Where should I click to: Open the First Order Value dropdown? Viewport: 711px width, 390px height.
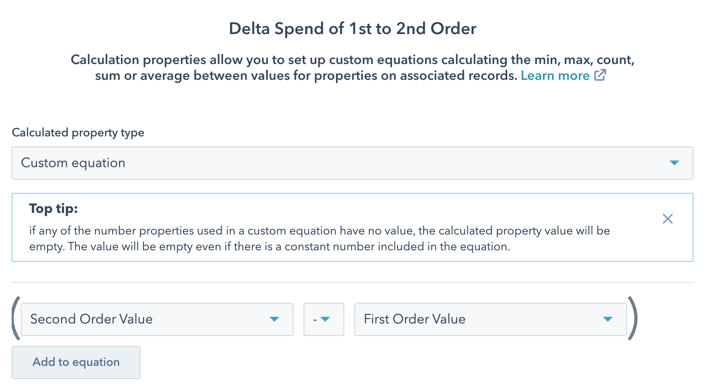point(490,319)
